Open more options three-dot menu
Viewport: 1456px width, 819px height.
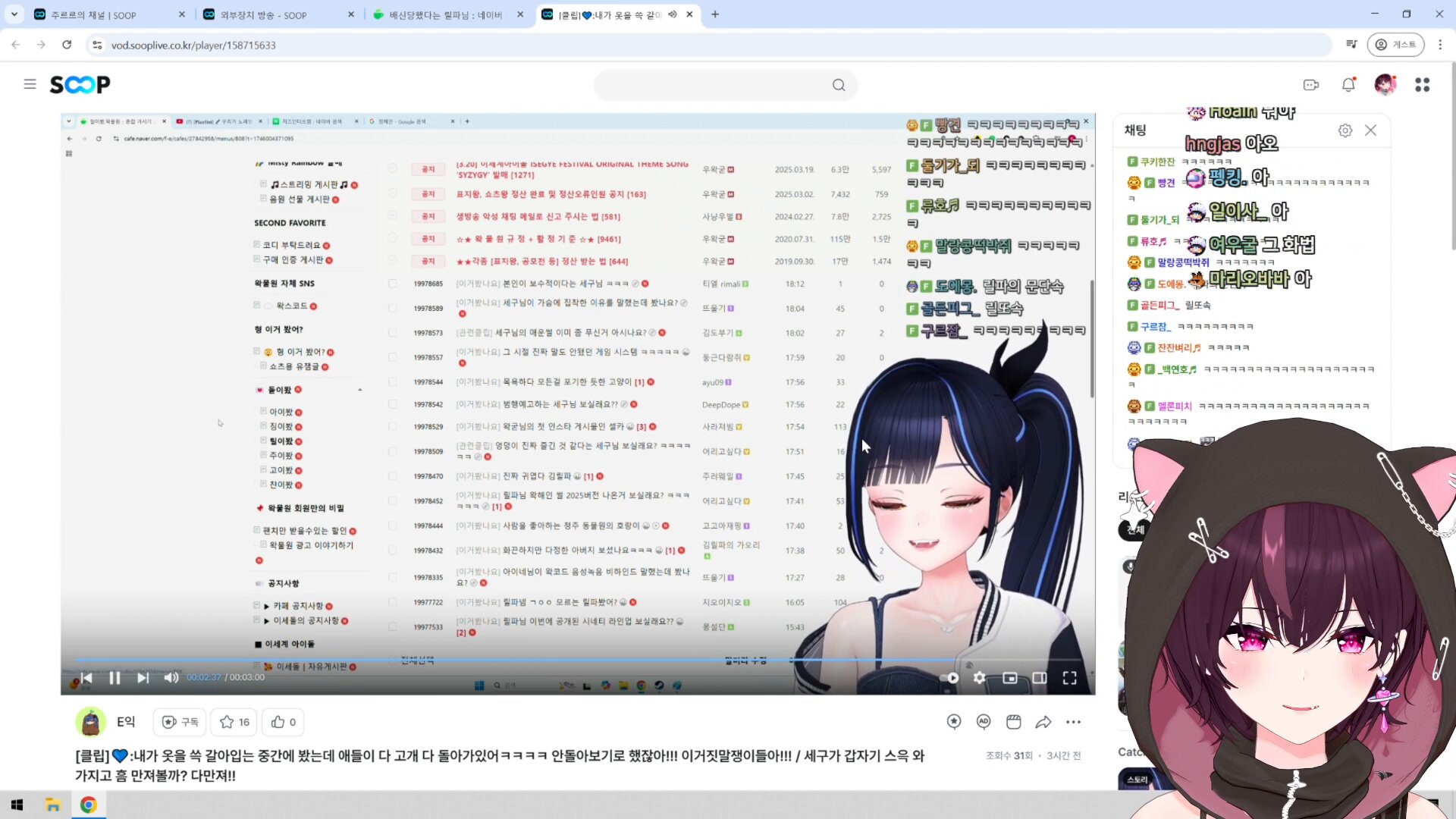tap(1073, 722)
